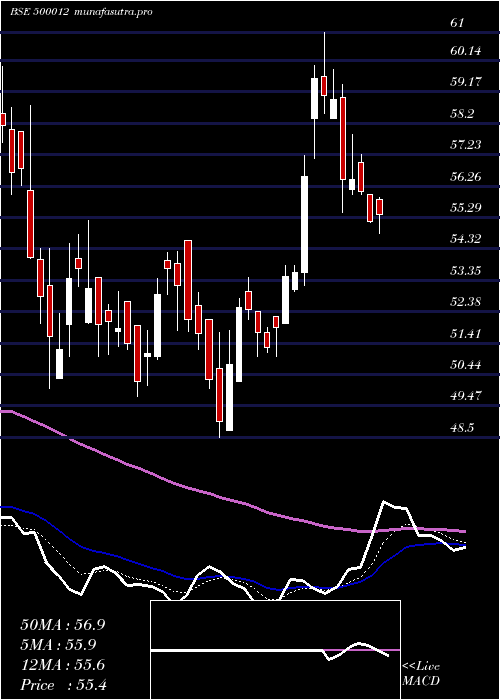The width and height of the screenshot is (500, 700).
Task: Click the 50.44 price axis label
Action: [466, 365]
